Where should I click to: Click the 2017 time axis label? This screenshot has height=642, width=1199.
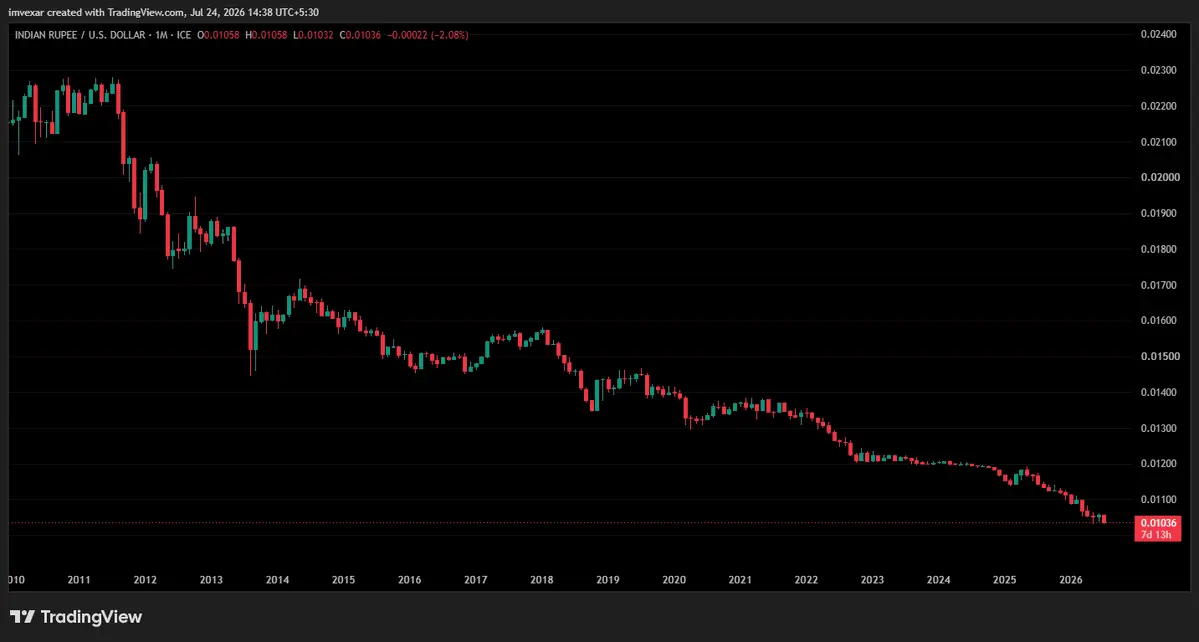pos(476,580)
